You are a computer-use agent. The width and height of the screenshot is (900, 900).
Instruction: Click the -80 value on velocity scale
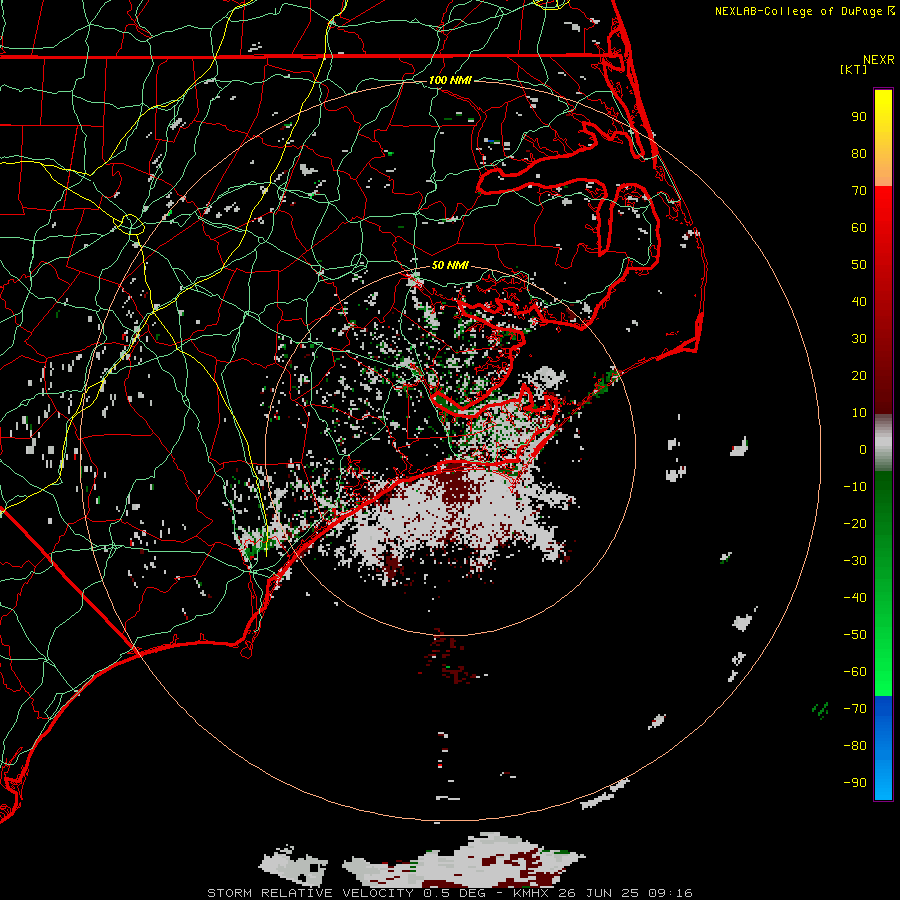[x=855, y=746]
